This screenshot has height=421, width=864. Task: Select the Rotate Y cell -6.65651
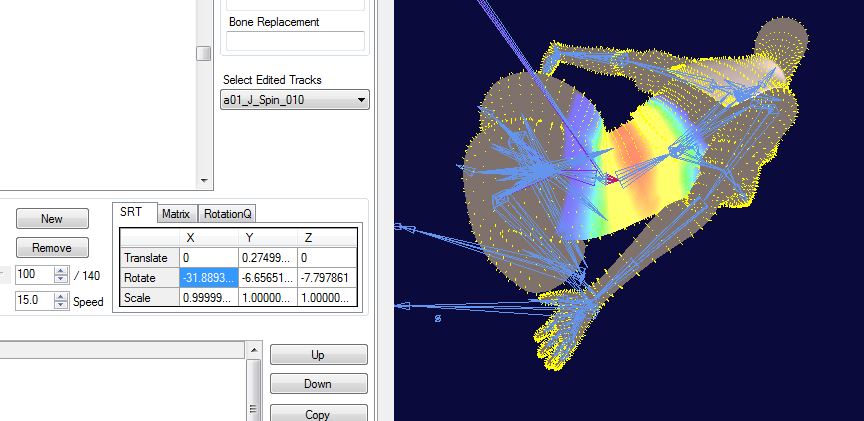point(267,278)
